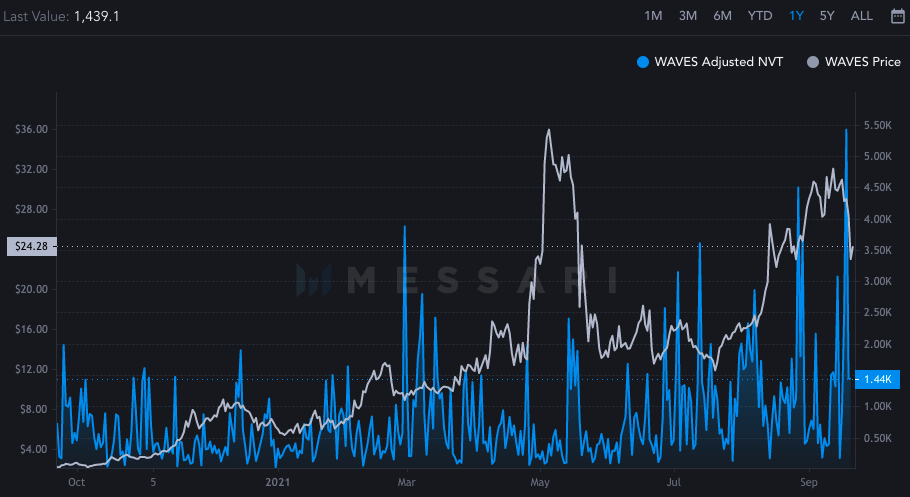Click the WAVES Price legend label
The height and width of the screenshot is (497, 910).
tap(863, 62)
